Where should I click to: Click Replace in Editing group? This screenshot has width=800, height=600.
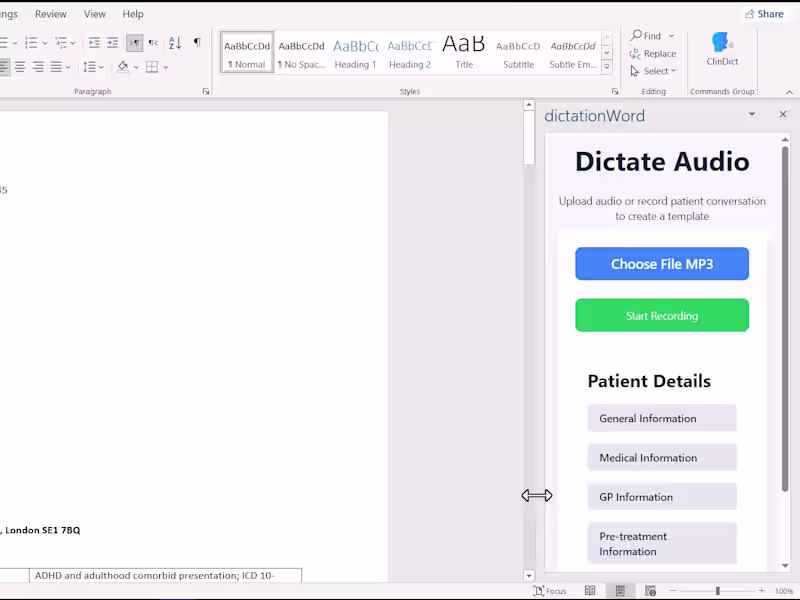point(653,54)
